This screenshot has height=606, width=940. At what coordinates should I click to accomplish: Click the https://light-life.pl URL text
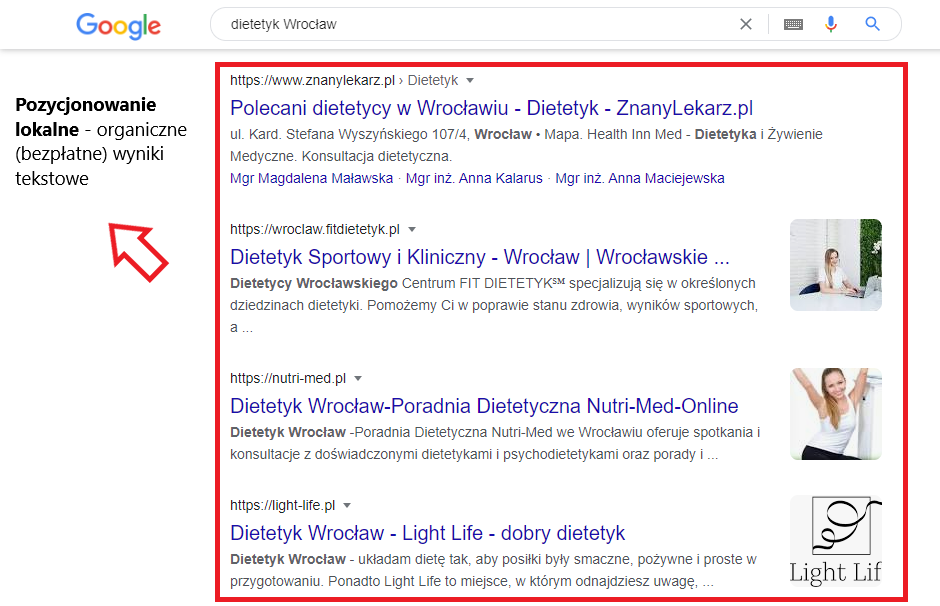(282, 506)
